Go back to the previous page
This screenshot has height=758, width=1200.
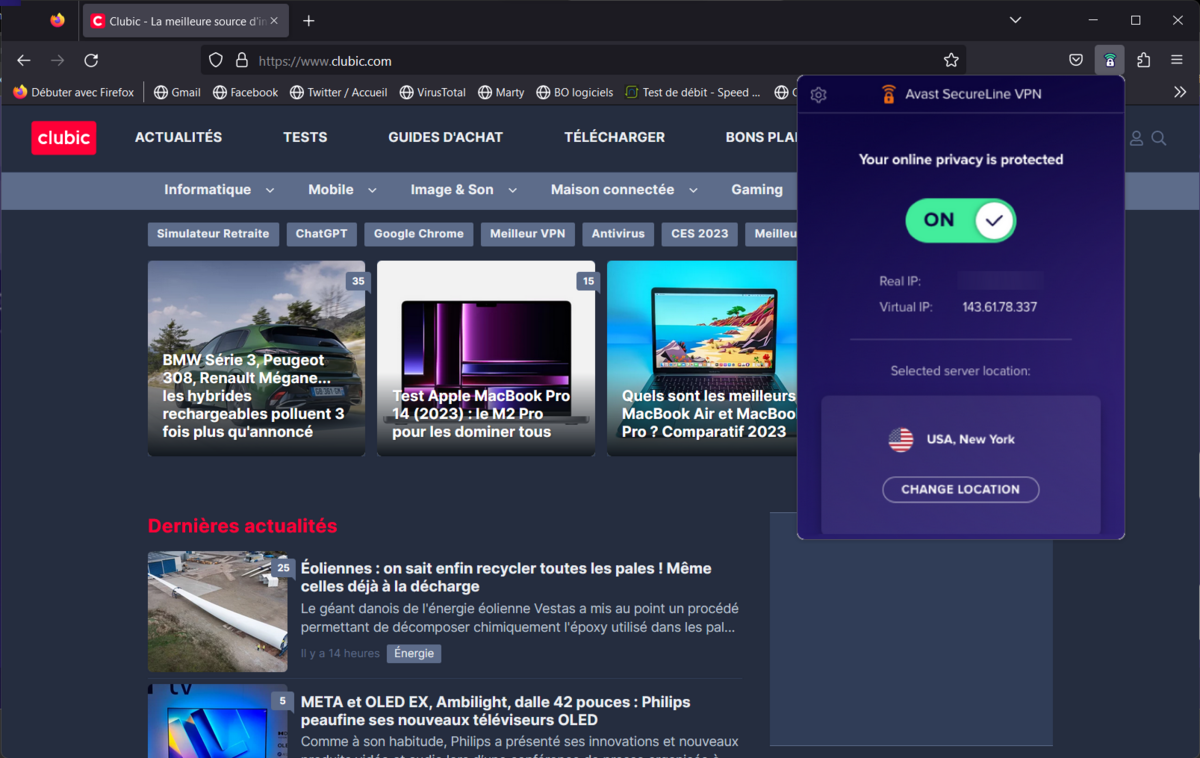coord(24,60)
